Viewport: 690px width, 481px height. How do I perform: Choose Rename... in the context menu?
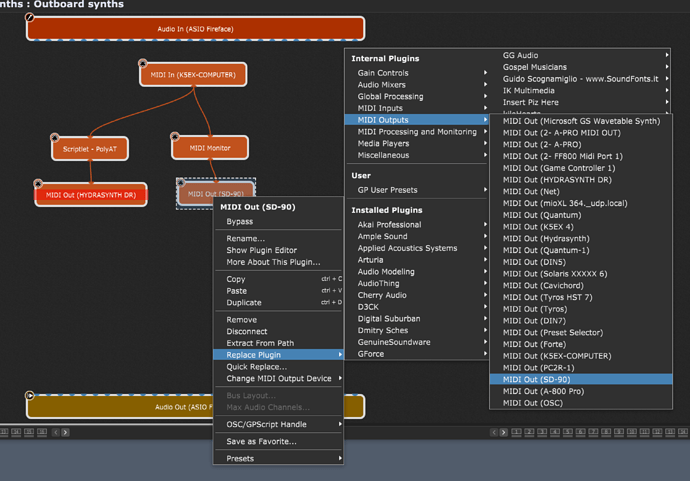pyautogui.click(x=278, y=239)
